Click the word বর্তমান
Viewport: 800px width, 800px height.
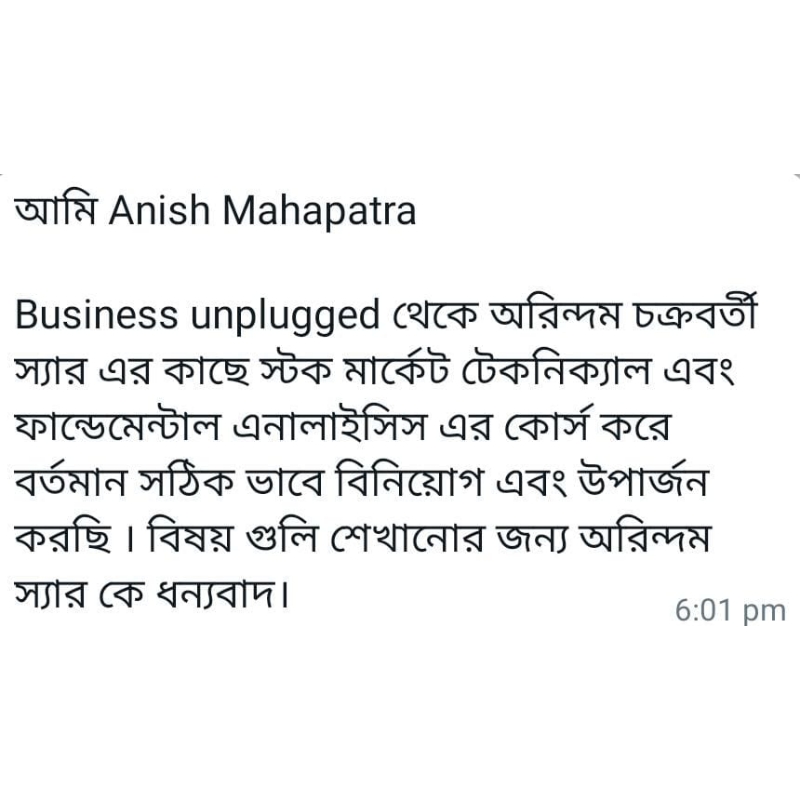click(70, 481)
